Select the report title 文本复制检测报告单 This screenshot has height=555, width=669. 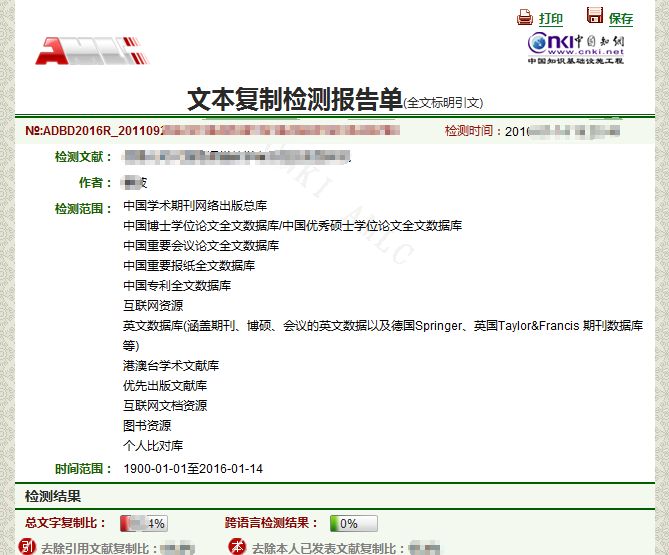click(x=295, y=99)
